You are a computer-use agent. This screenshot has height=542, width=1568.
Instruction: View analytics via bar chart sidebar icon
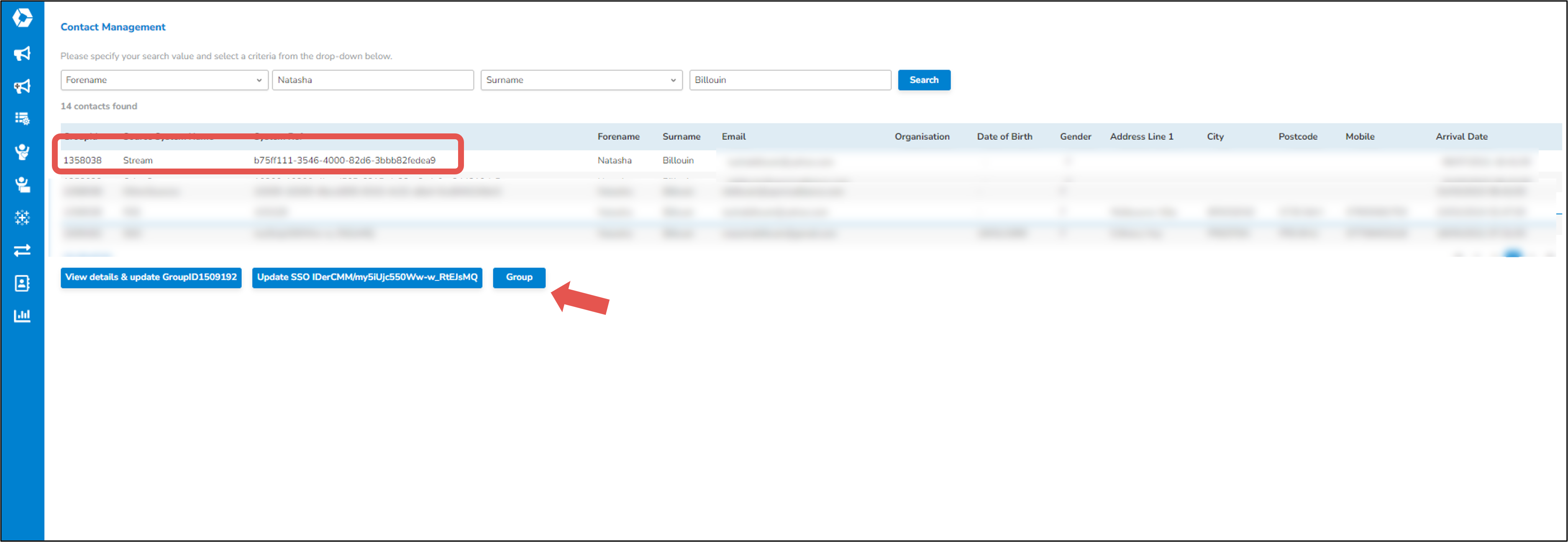pos(22,315)
